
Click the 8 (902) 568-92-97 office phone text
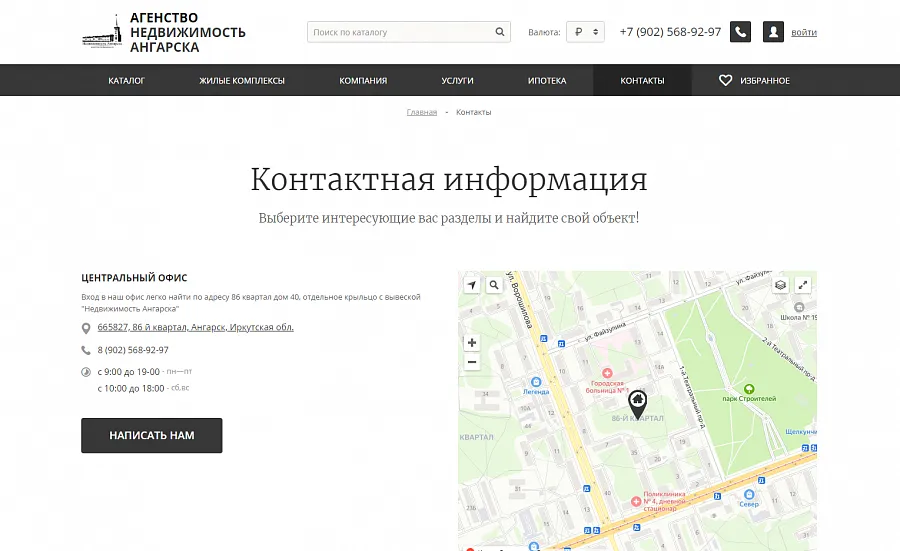pyautogui.click(x=133, y=350)
